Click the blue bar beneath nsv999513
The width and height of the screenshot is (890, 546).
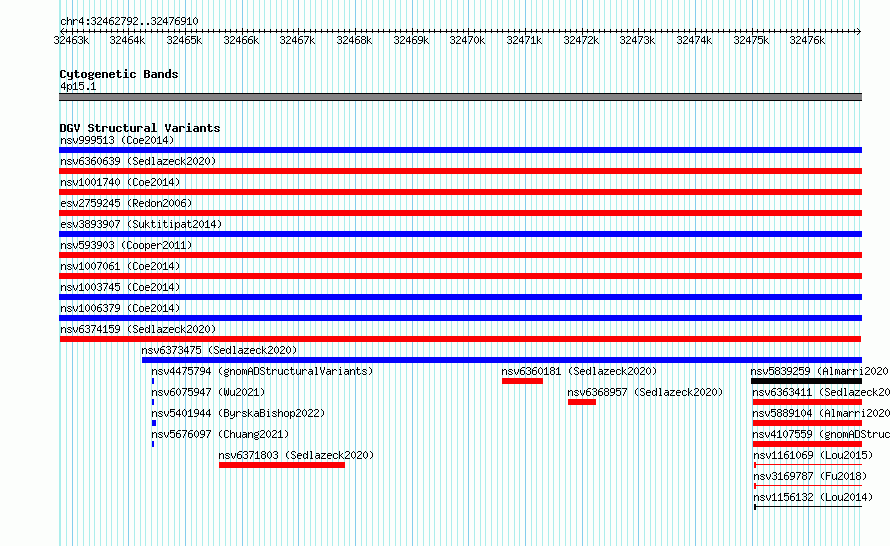tap(460, 150)
